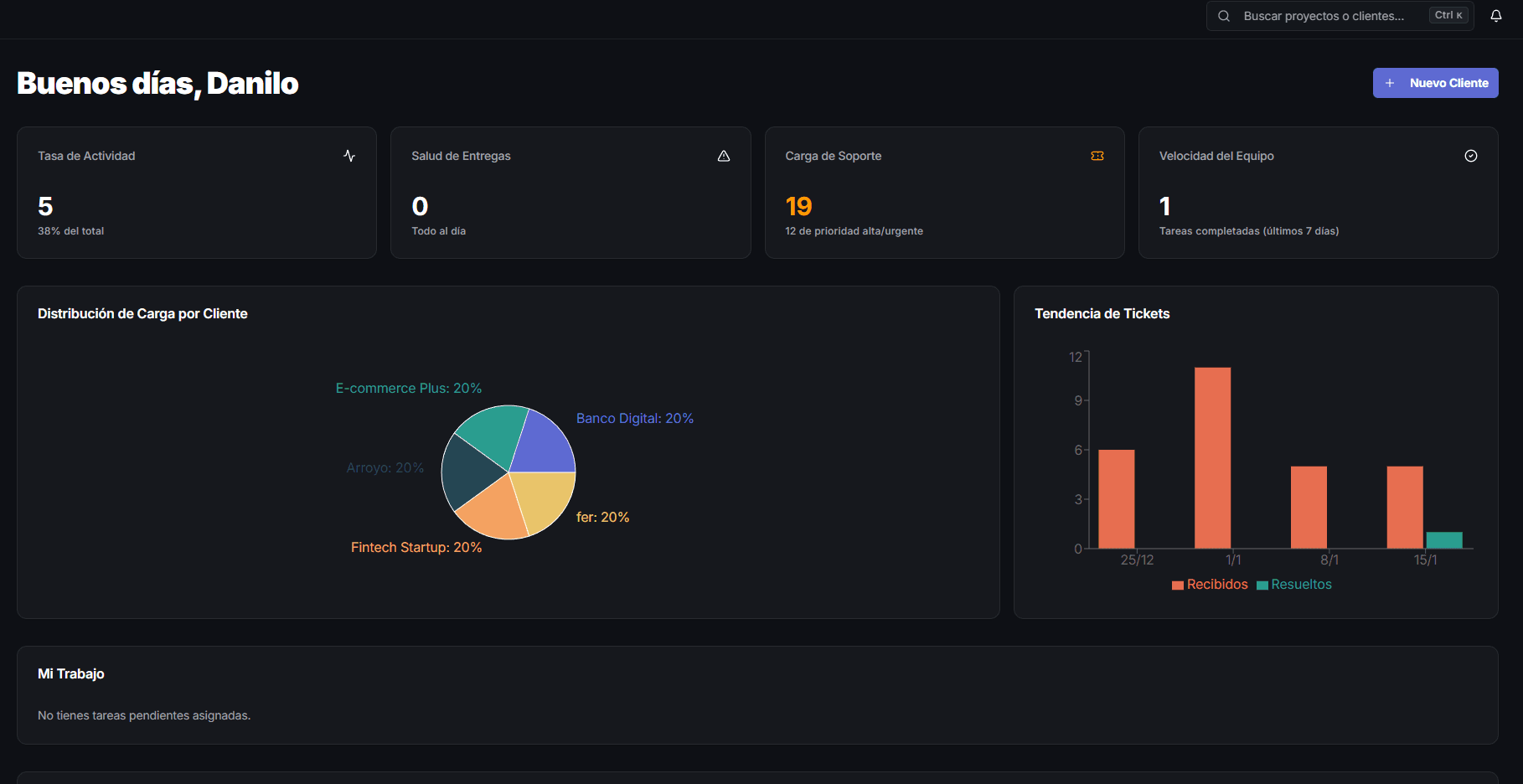
Task: Open notifications via the bell icon
Action: [x=1496, y=15]
